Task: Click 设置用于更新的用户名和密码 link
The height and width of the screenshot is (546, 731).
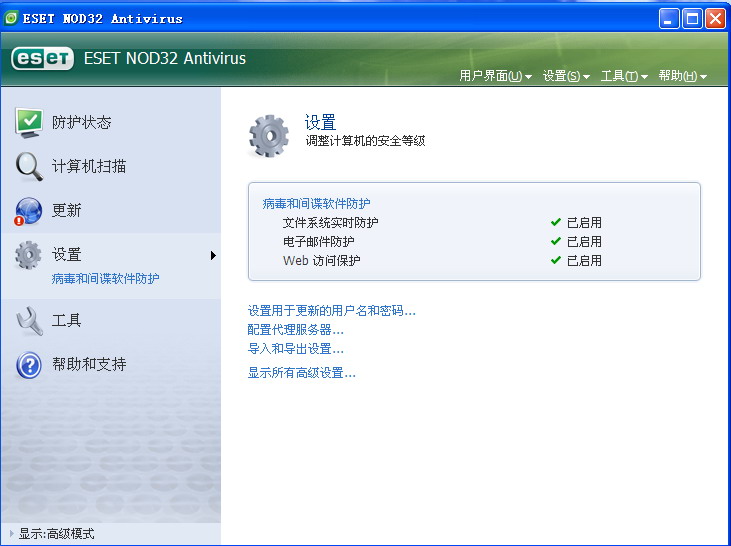Action: [331, 311]
